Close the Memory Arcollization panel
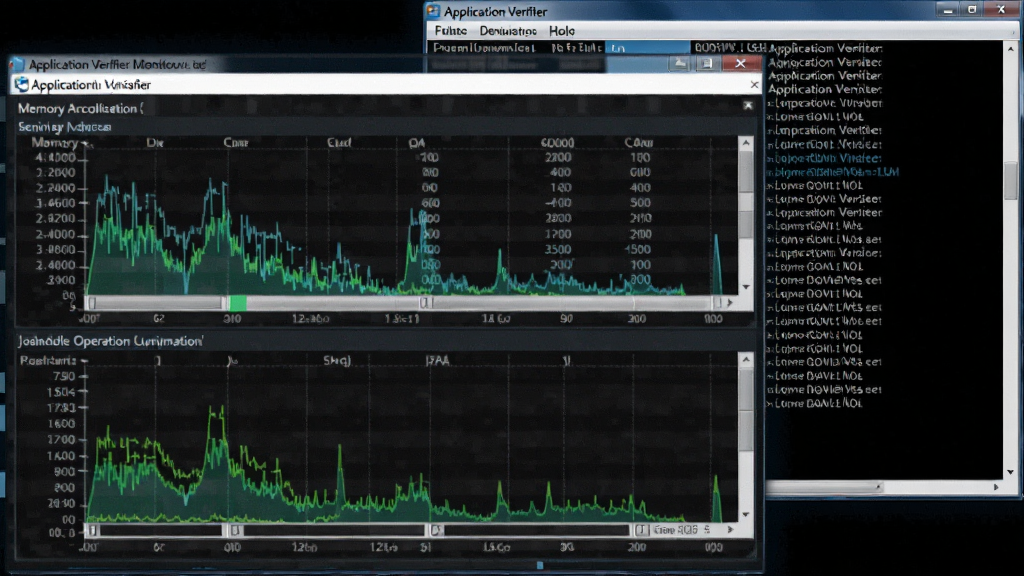The width and height of the screenshot is (1024, 576). (748, 105)
